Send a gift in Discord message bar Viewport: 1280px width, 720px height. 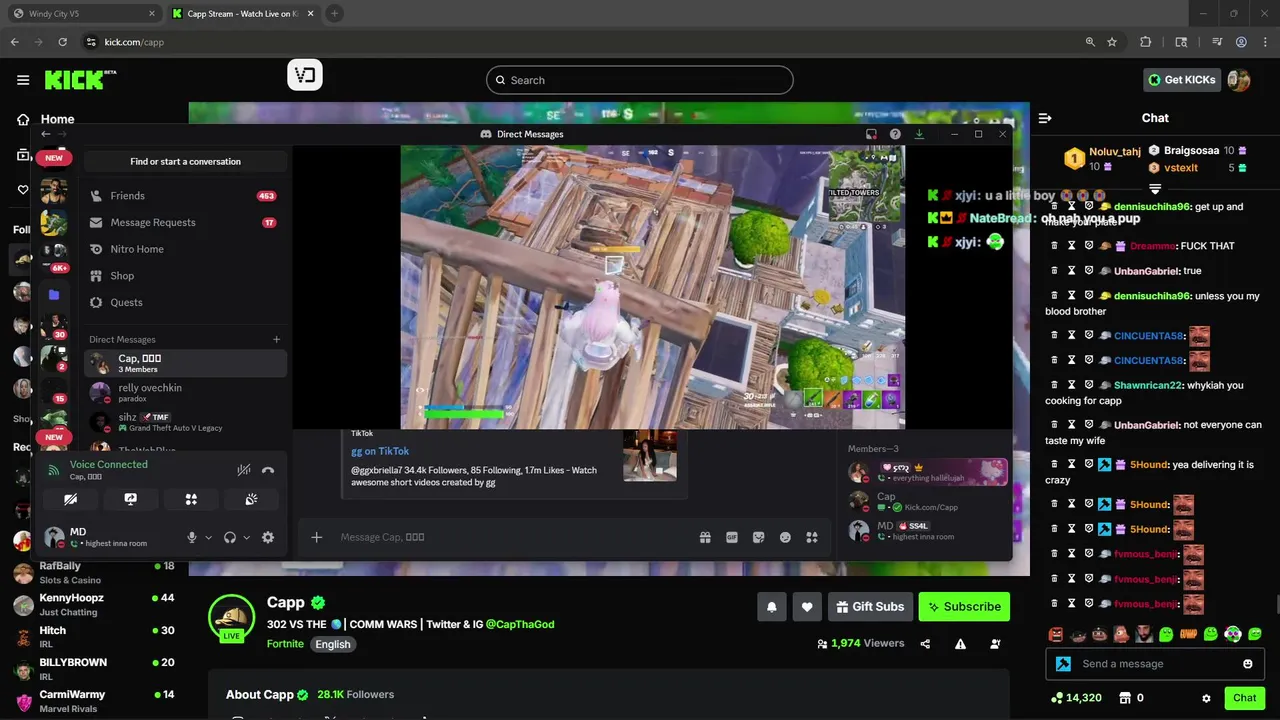pyautogui.click(x=705, y=537)
